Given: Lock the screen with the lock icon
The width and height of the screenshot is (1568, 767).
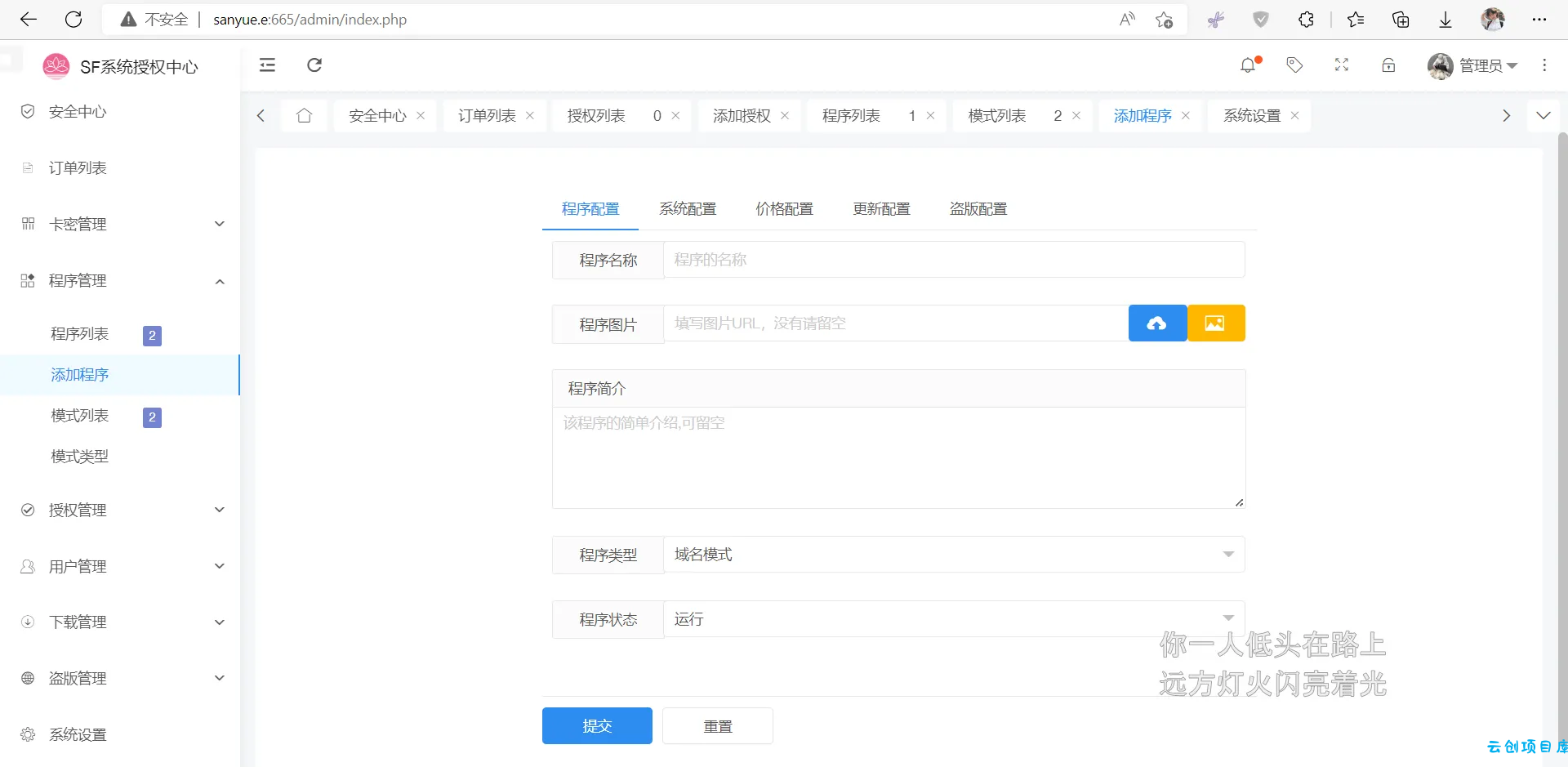Looking at the screenshot, I should tap(1388, 65).
